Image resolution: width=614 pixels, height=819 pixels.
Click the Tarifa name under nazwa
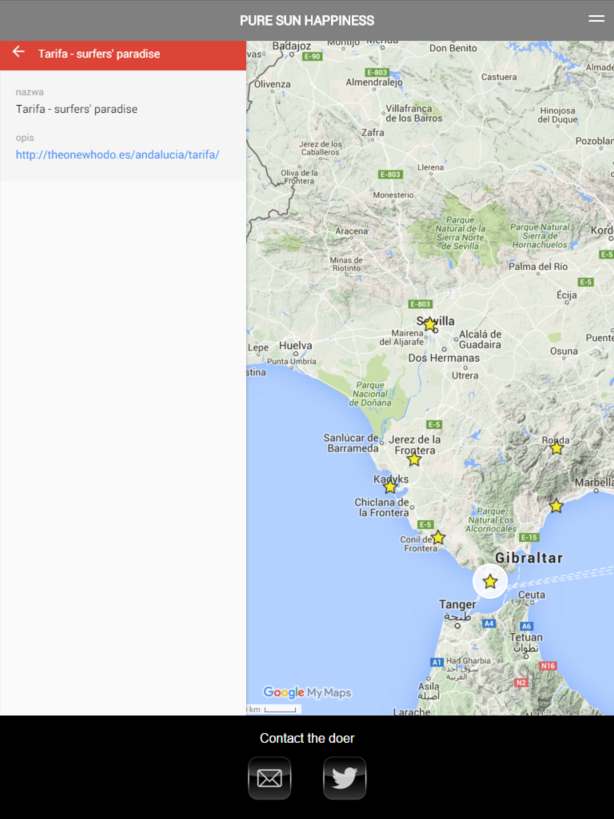(x=77, y=109)
